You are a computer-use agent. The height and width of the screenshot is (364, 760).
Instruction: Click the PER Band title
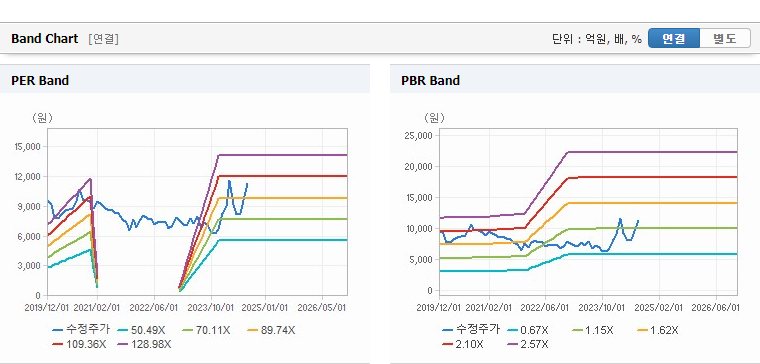[40, 80]
